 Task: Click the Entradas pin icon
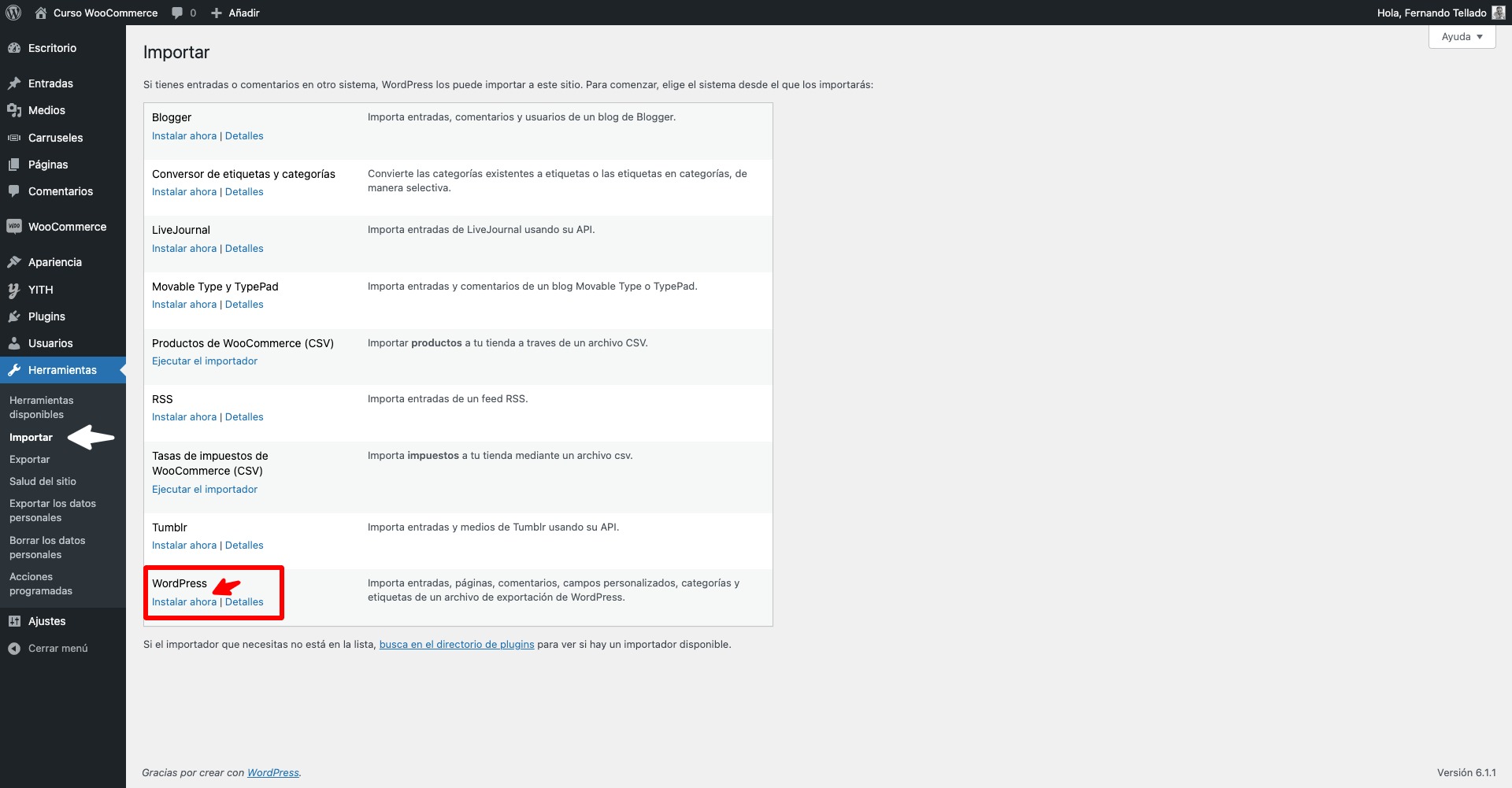[x=14, y=83]
